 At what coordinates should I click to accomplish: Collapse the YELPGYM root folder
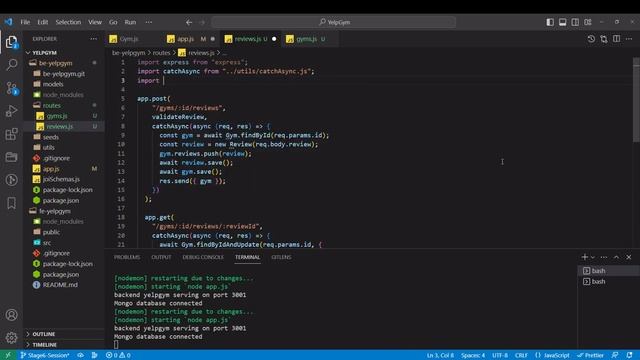(x=64, y=53)
